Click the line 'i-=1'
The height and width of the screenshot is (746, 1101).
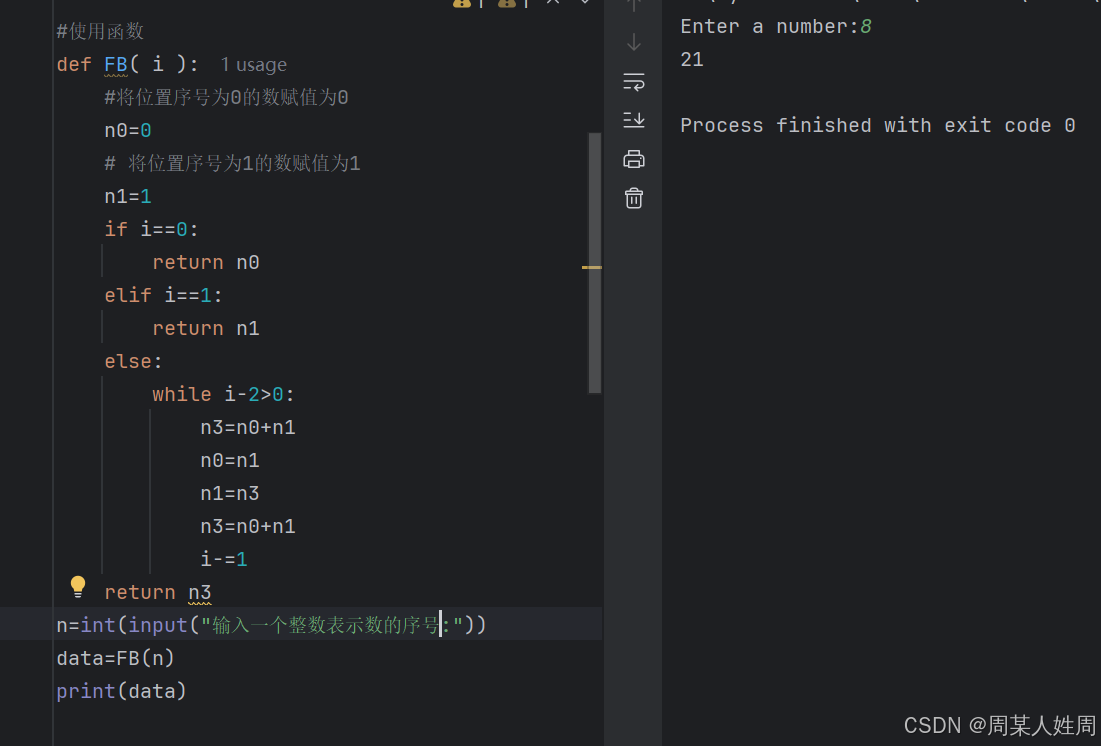point(224,560)
